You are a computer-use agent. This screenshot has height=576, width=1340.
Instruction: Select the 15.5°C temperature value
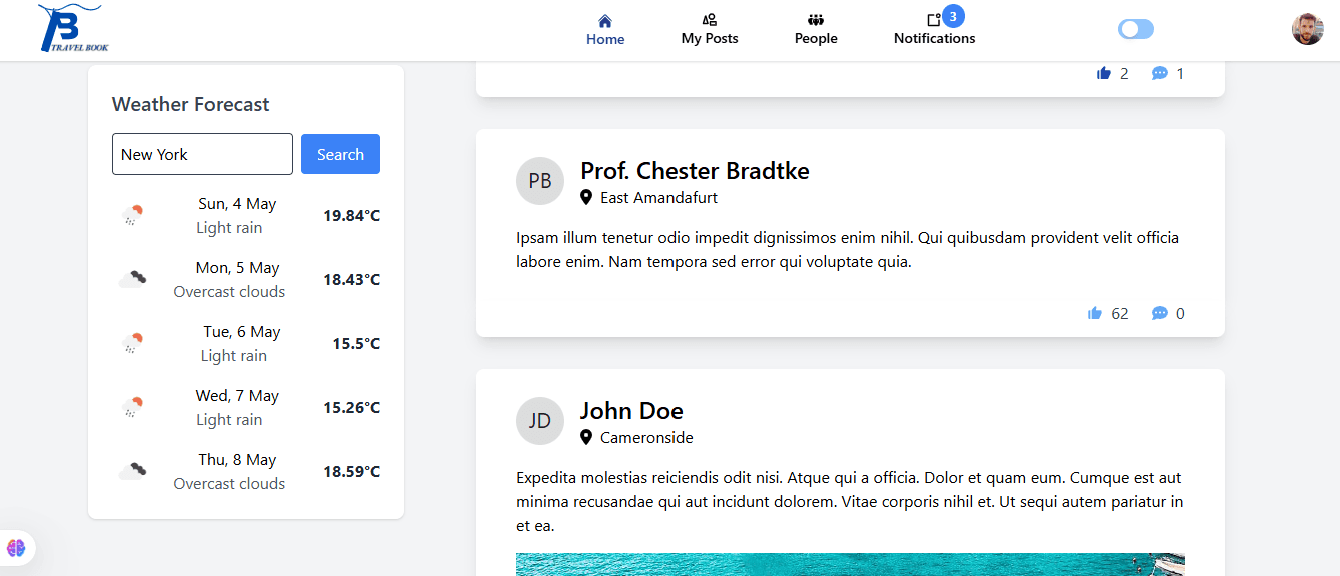click(356, 344)
